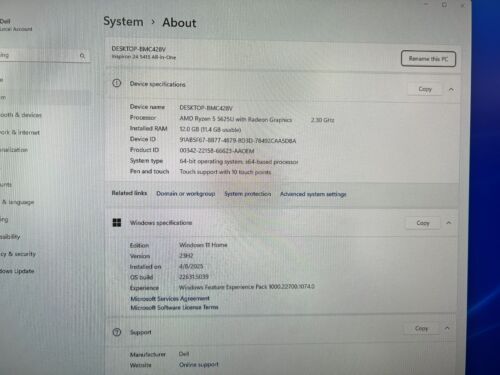Select the 64-bit operating system text

(239, 162)
